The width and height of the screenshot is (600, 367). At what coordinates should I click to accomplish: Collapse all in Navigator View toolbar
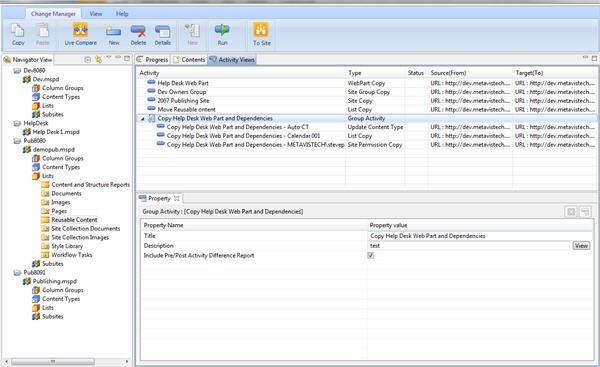(88, 59)
